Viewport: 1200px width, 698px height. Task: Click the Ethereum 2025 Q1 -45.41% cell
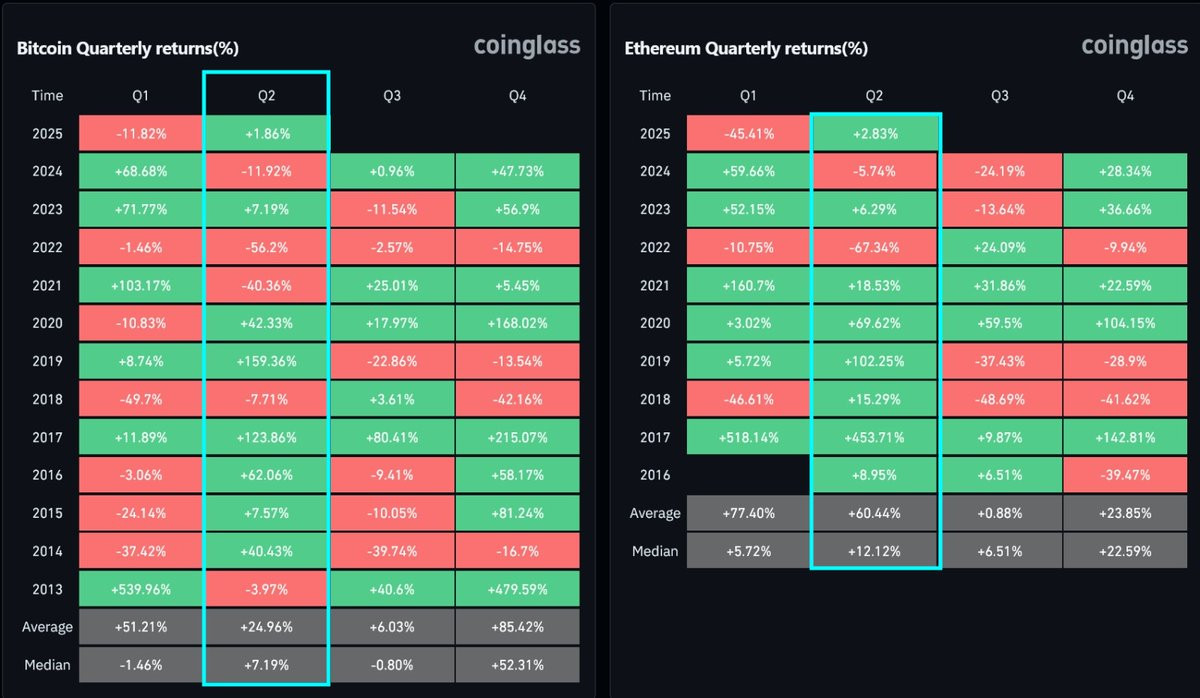pyautogui.click(x=747, y=133)
